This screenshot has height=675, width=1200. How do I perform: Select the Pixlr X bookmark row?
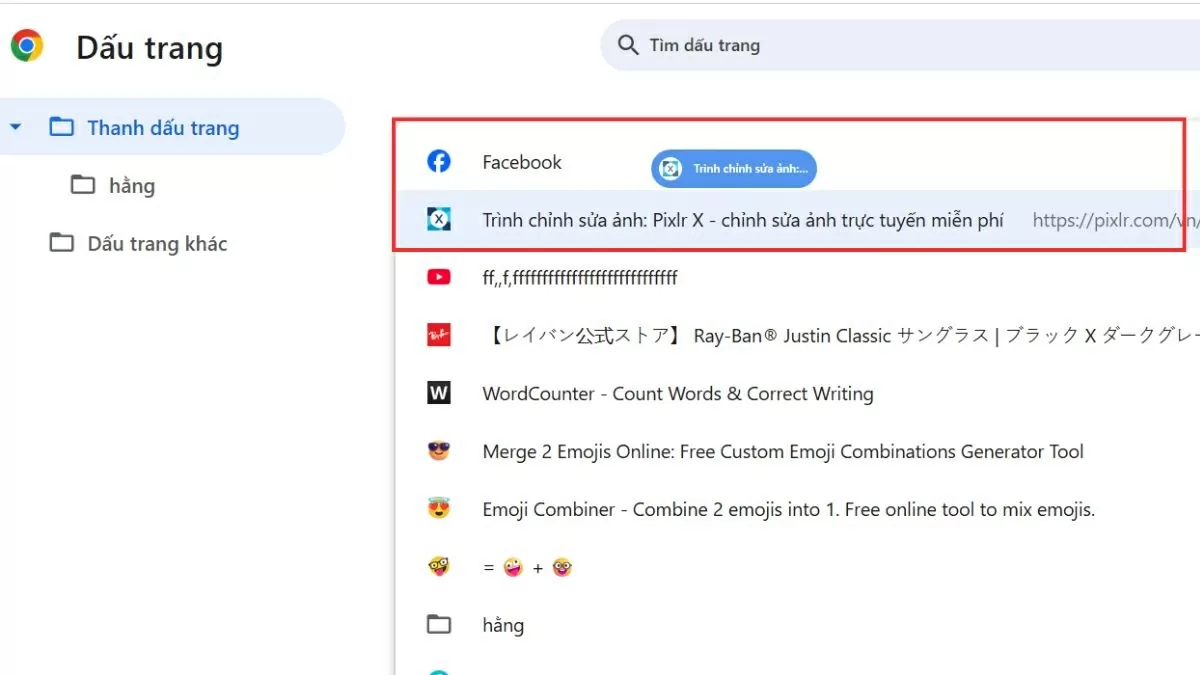click(x=740, y=219)
